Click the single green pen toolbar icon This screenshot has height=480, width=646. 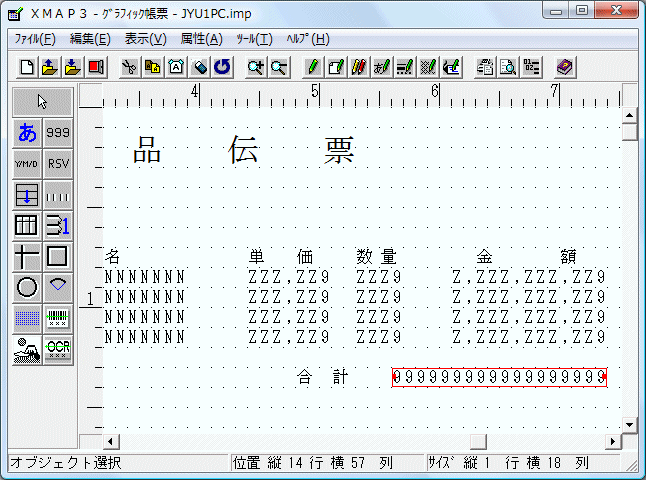313,67
